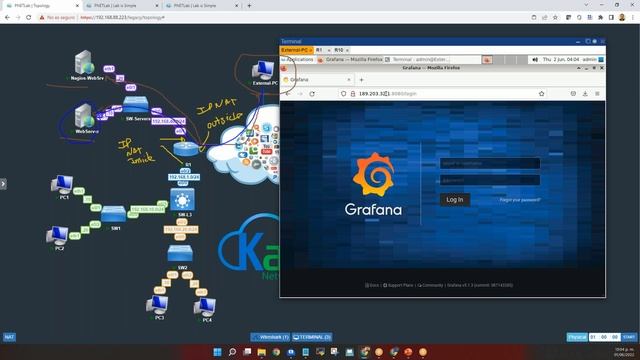Click the Start timer button
The height and width of the screenshot is (360, 640).
pyautogui.click(x=629, y=337)
